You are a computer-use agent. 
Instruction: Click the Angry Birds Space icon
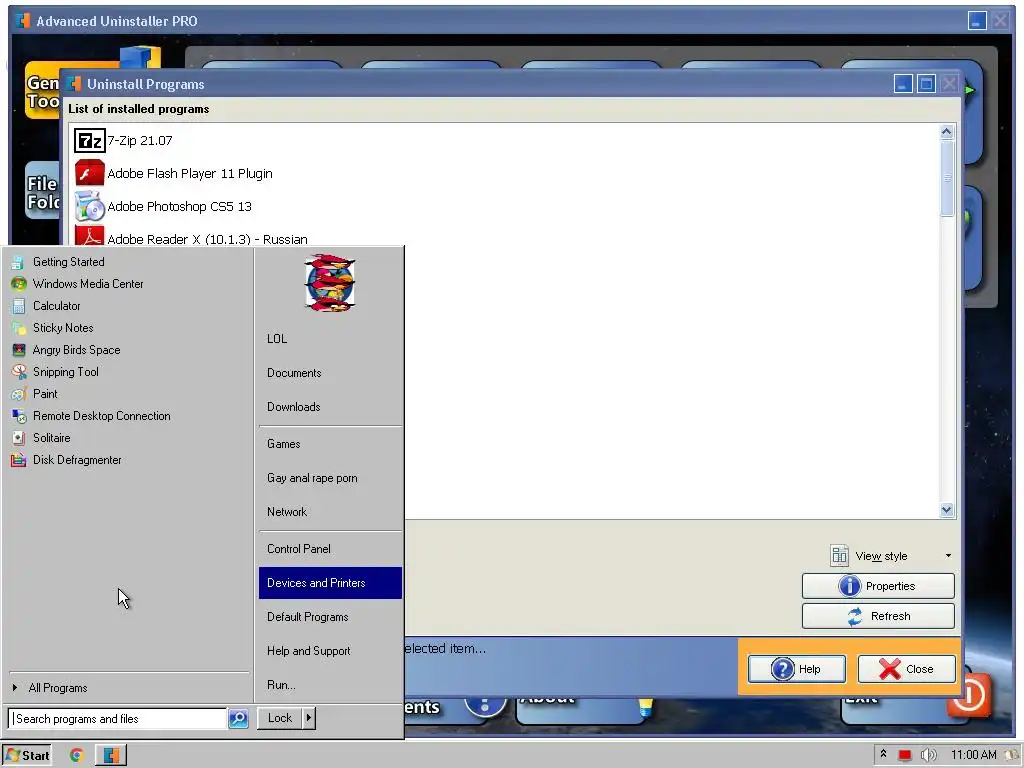pyautogui.click(x=18, y=350)
